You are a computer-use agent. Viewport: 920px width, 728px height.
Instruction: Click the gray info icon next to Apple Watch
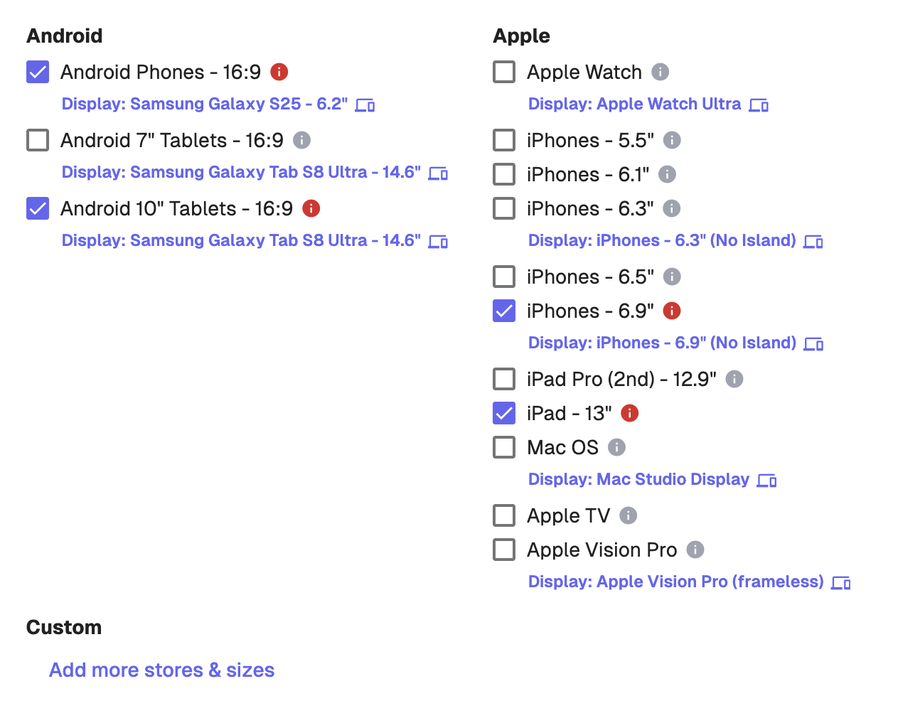click(x=661, y=72)
